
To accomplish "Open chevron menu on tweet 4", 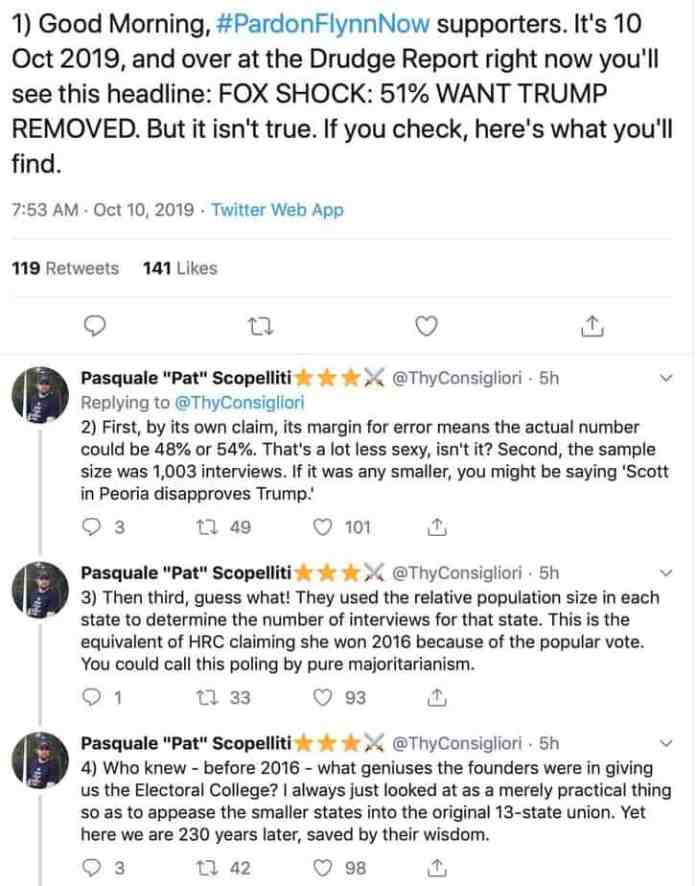I will coord(667,742).
